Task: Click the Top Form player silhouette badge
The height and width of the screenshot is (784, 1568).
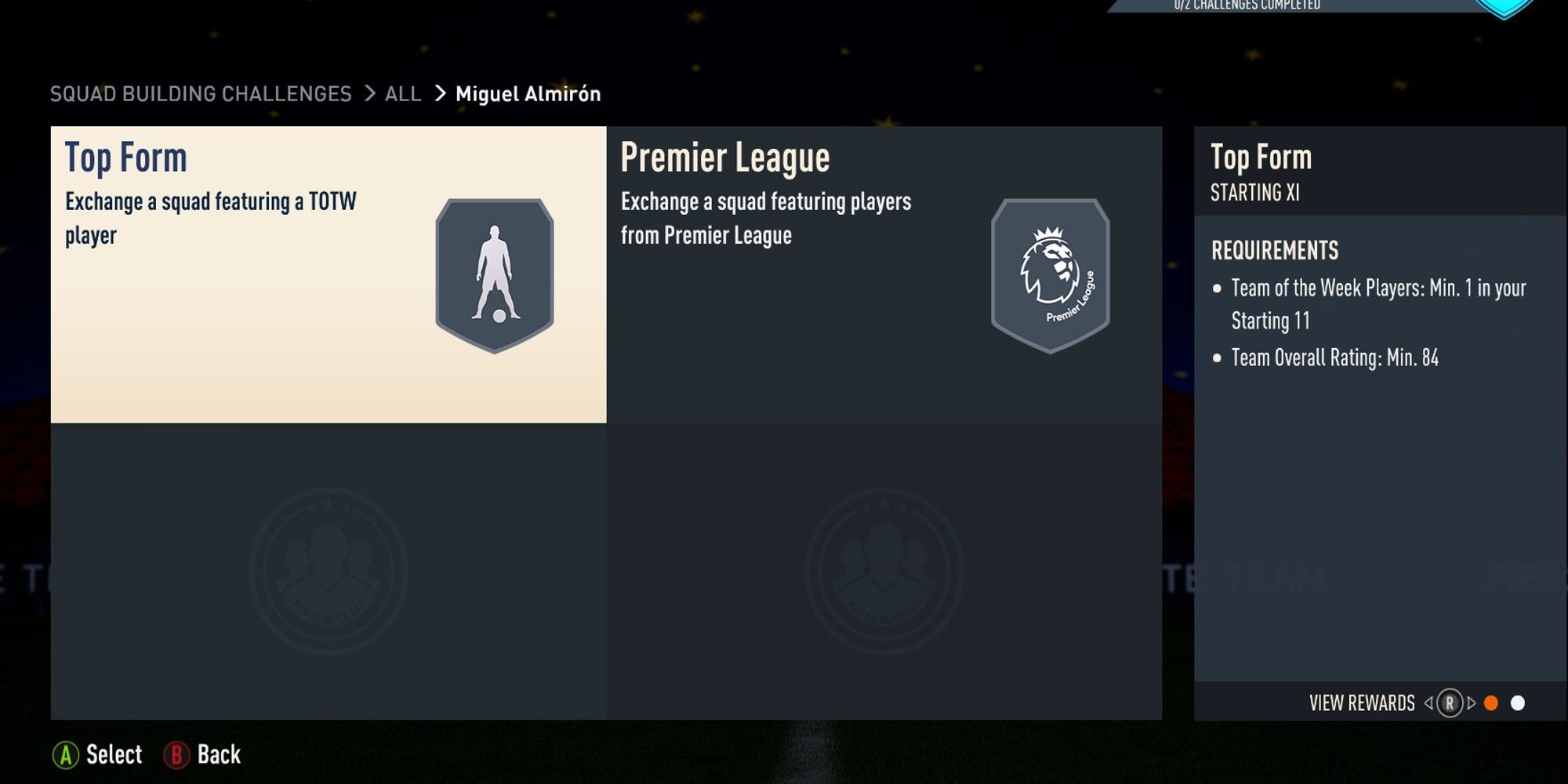Action: tap(495, 276)
